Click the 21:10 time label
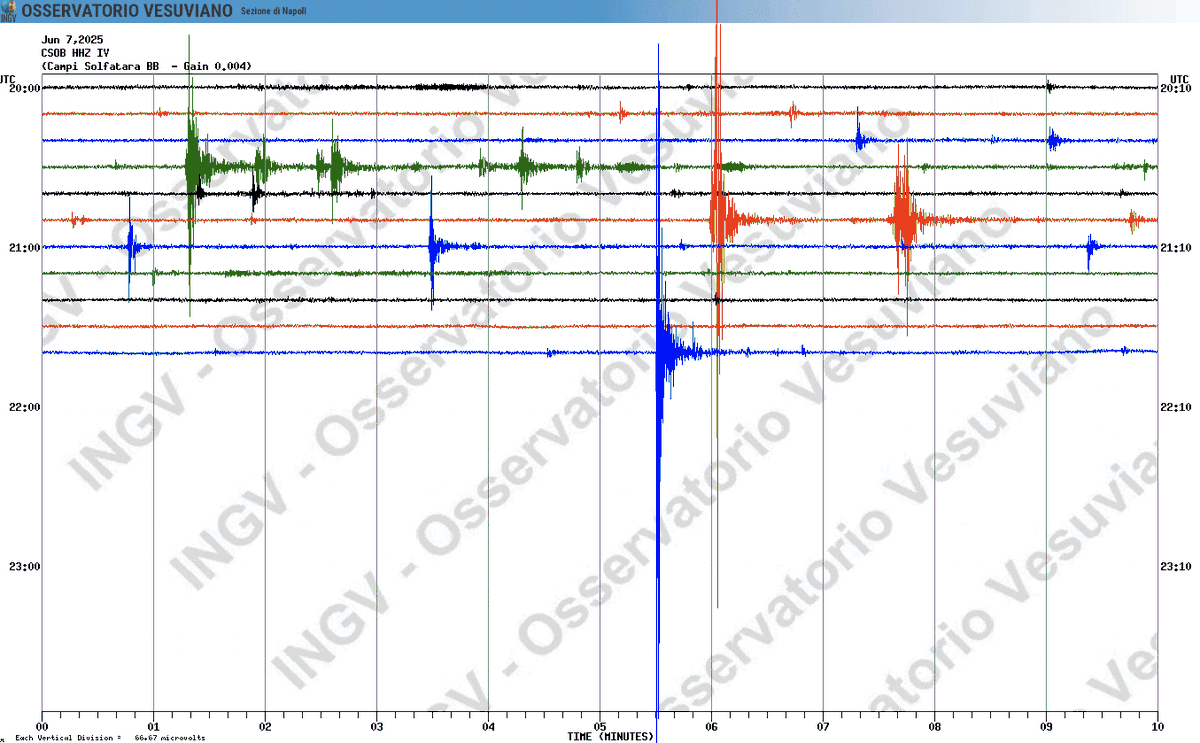The height and width of the screenshot is (743, 1200). [x=1177, y=247]
